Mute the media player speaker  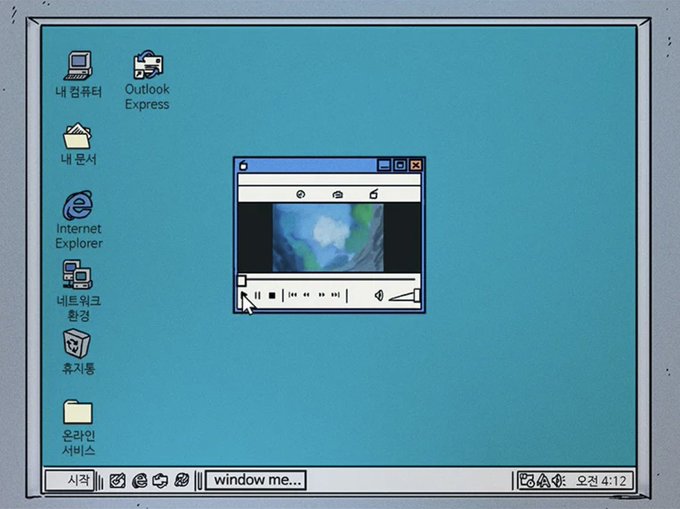[379, 295]
